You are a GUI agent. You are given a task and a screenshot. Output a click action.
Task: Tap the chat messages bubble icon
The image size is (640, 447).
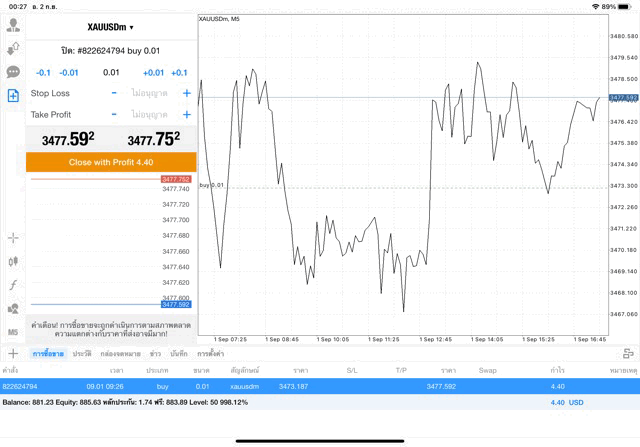coord(13,72)
